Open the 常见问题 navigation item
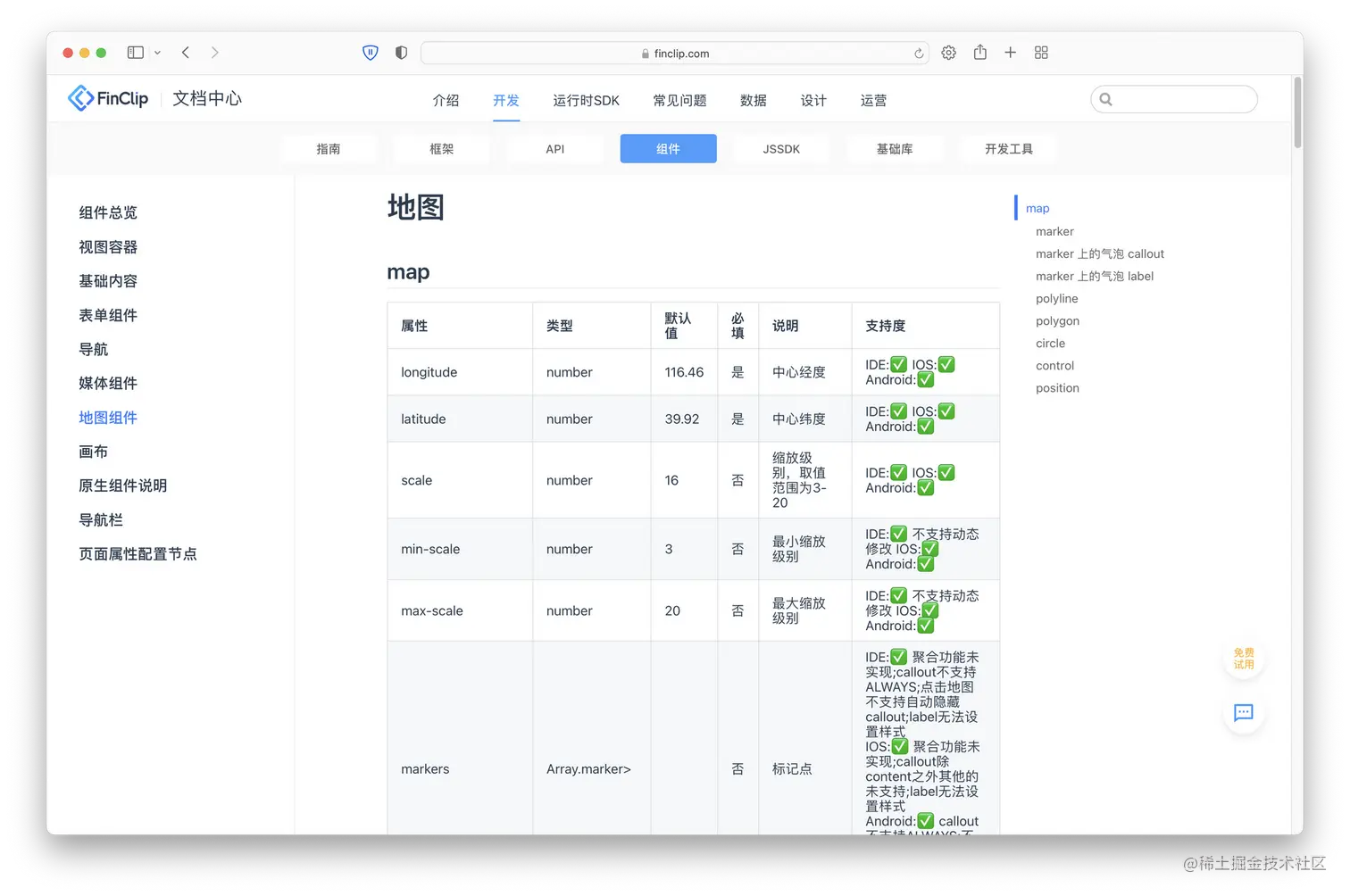Image resolution: width=1350 pixels, height=896 pixels. (x=679, y=100)
